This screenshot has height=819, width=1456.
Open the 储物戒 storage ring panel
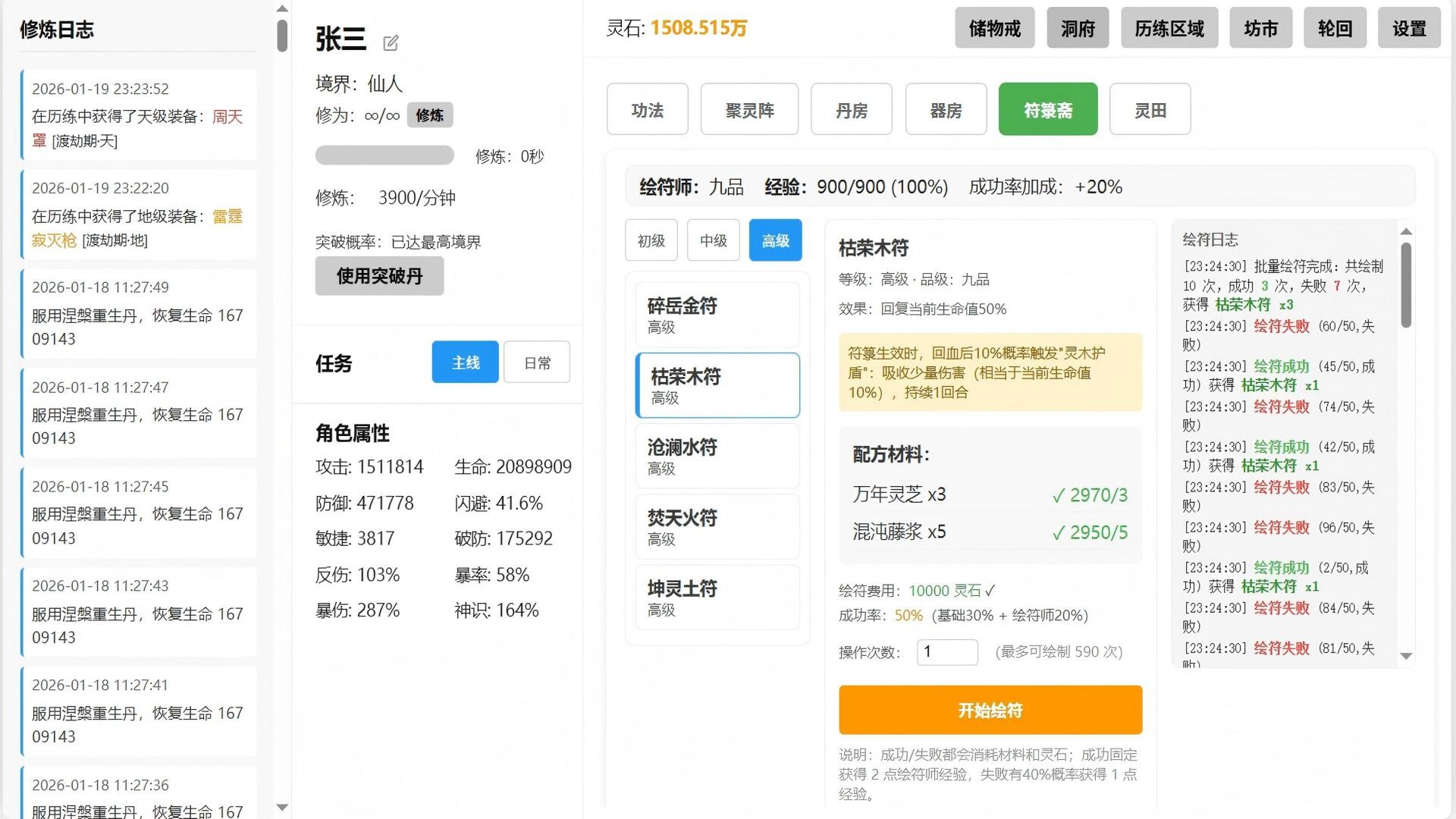pos(994,28)
